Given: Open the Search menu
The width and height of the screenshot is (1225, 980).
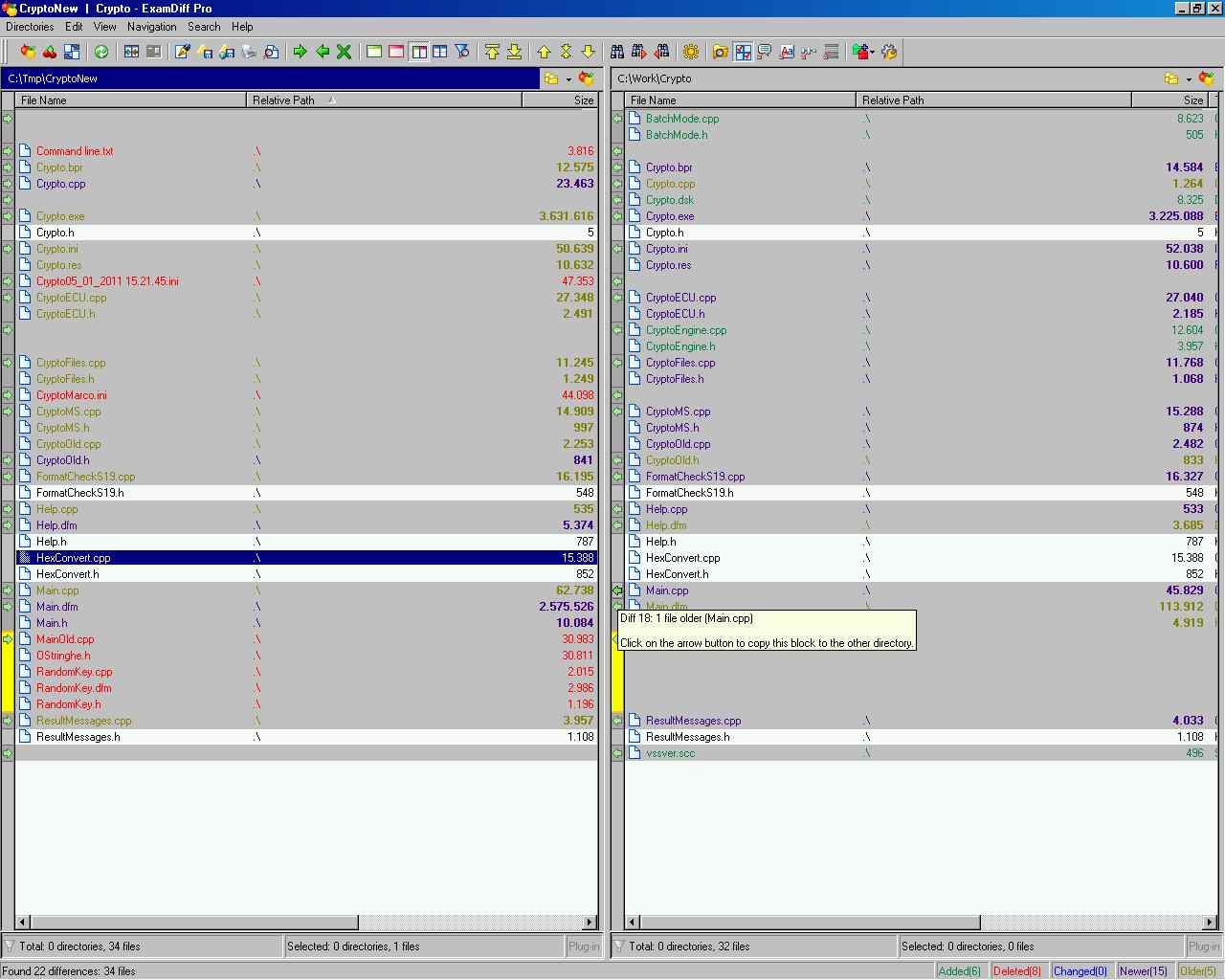Looking at the screenshot, I should 204,27.
